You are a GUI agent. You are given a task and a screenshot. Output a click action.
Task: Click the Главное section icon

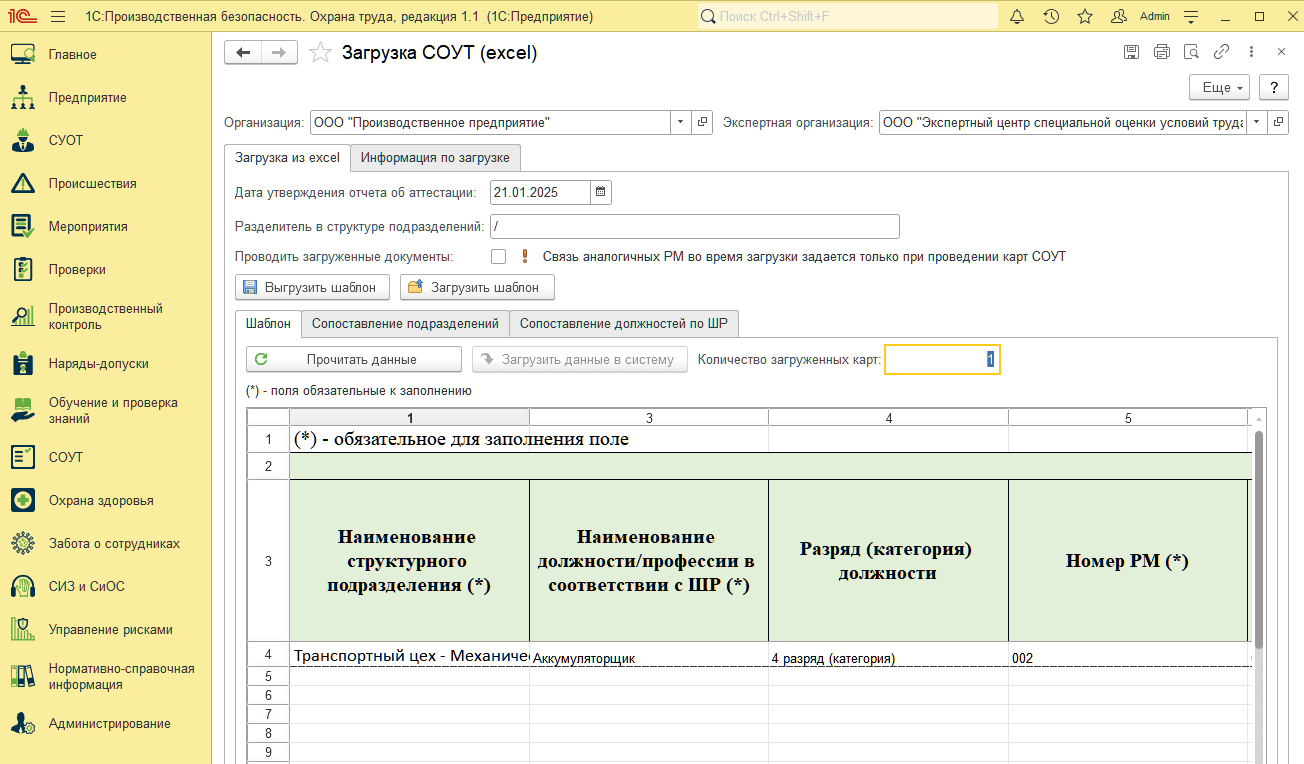tap(23, 54)
